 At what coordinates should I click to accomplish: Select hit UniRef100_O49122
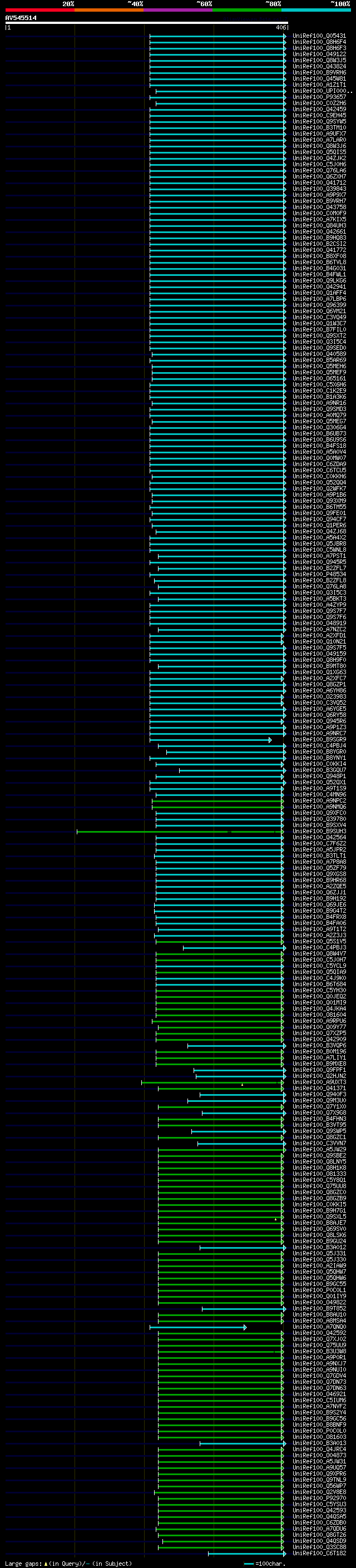[x=319, y=54]
